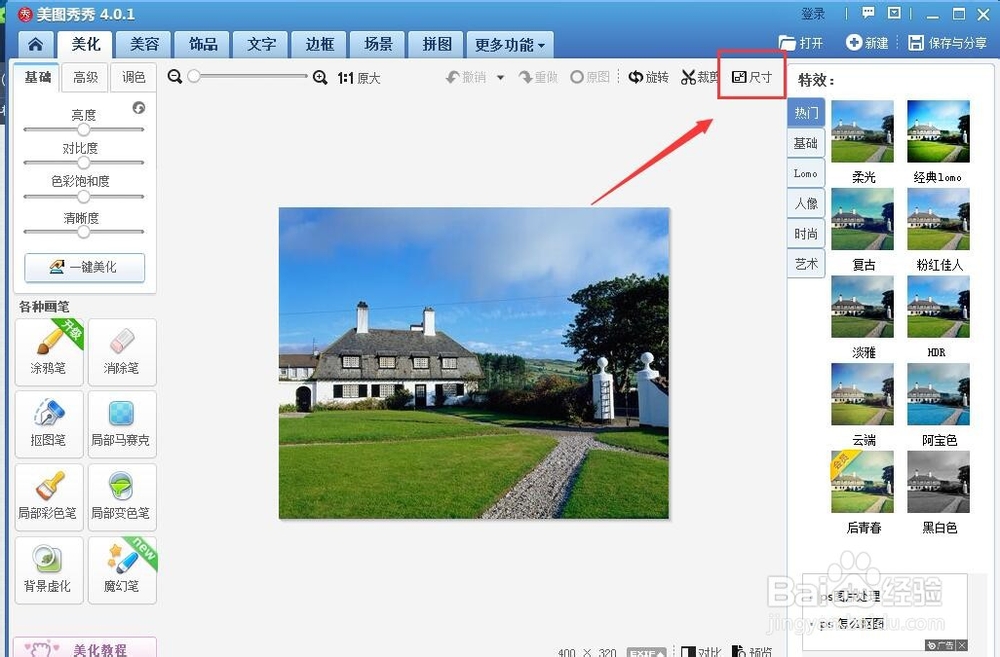Click the 对比度 contrast slider
The image size is (1000, 657).
click(84, 163)
